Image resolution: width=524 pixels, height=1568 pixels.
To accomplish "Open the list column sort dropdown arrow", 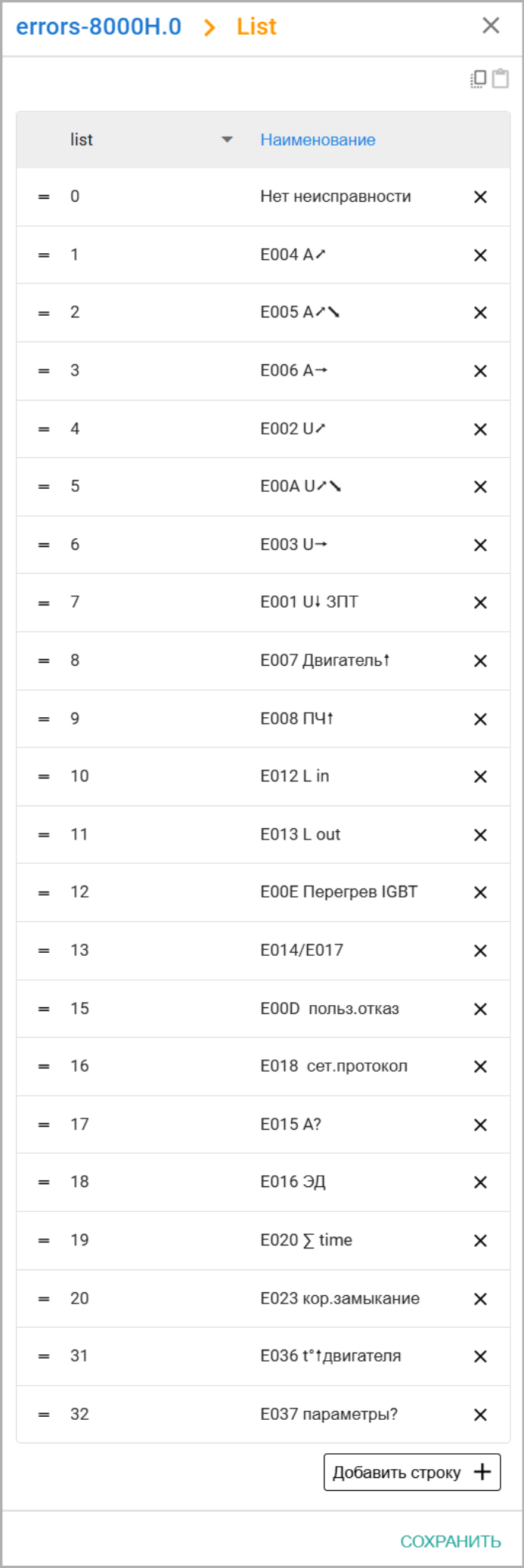I will [227, 140].
